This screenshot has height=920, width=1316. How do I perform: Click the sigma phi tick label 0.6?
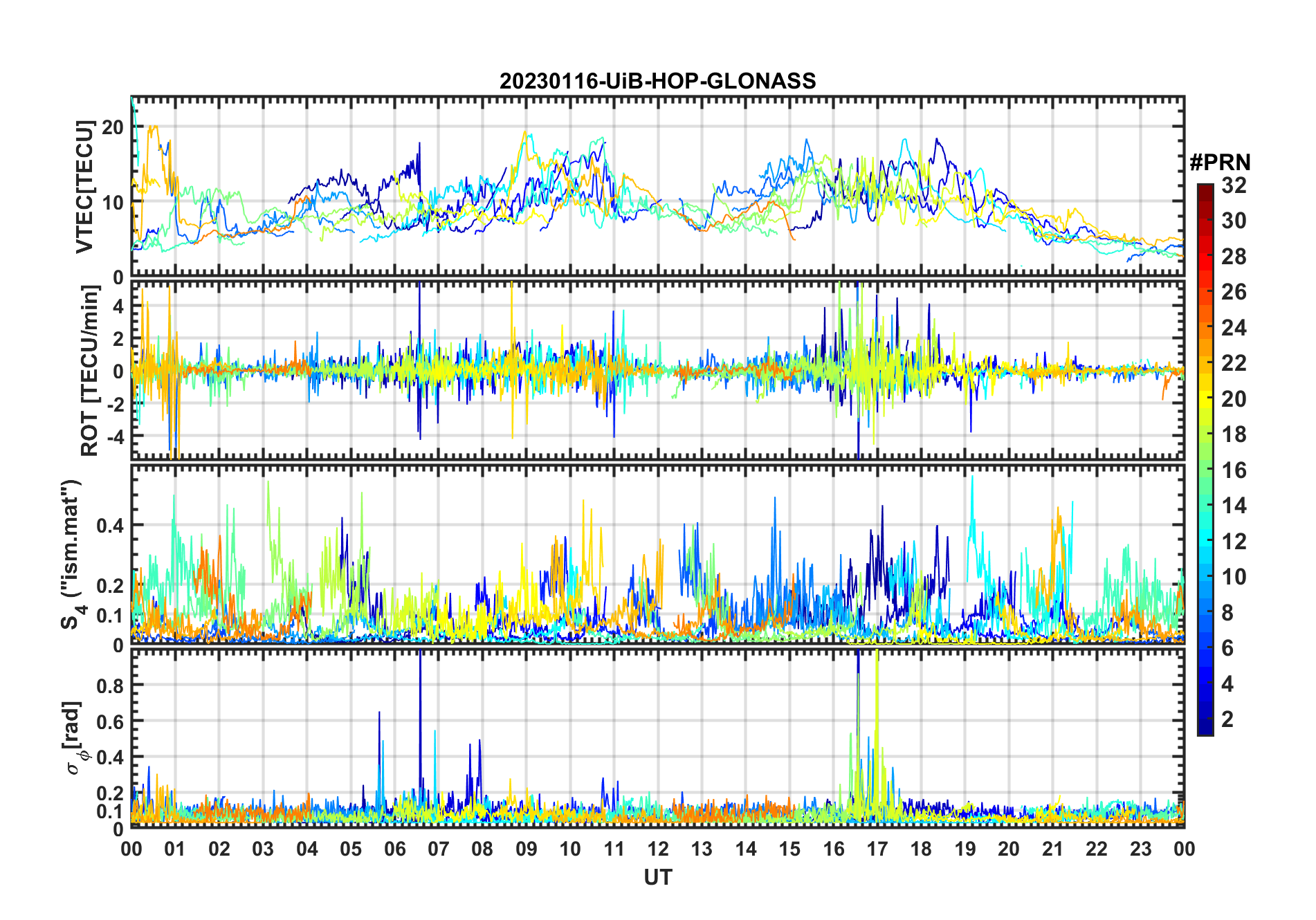coord(111,721)
